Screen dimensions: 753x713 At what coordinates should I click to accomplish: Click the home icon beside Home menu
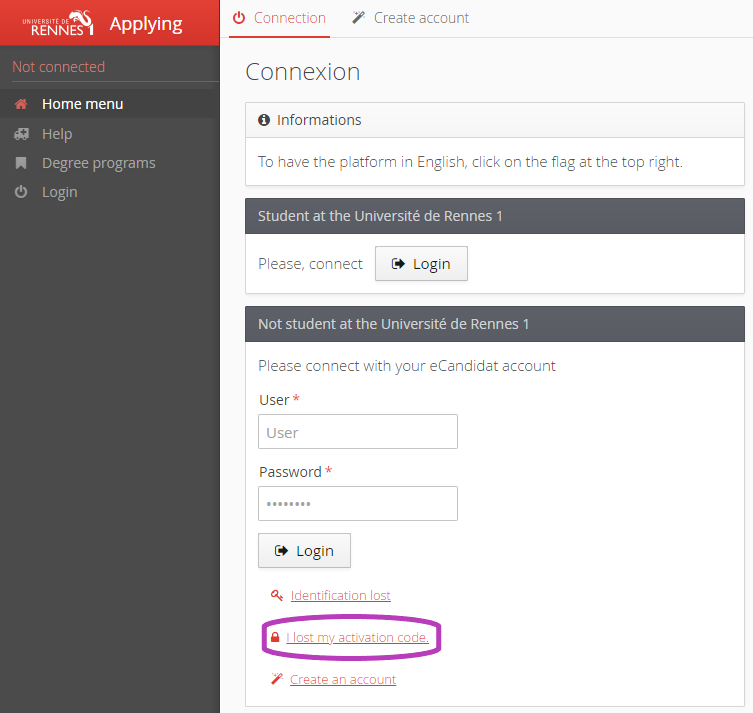21,104
